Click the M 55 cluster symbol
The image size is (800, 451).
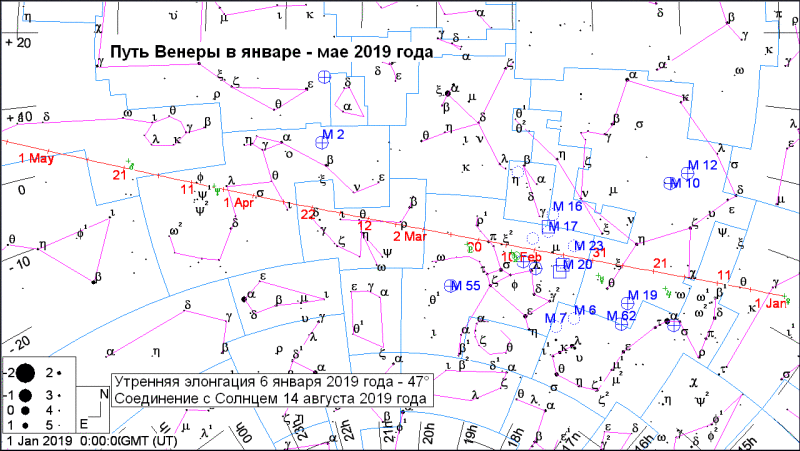pos(450,286)
